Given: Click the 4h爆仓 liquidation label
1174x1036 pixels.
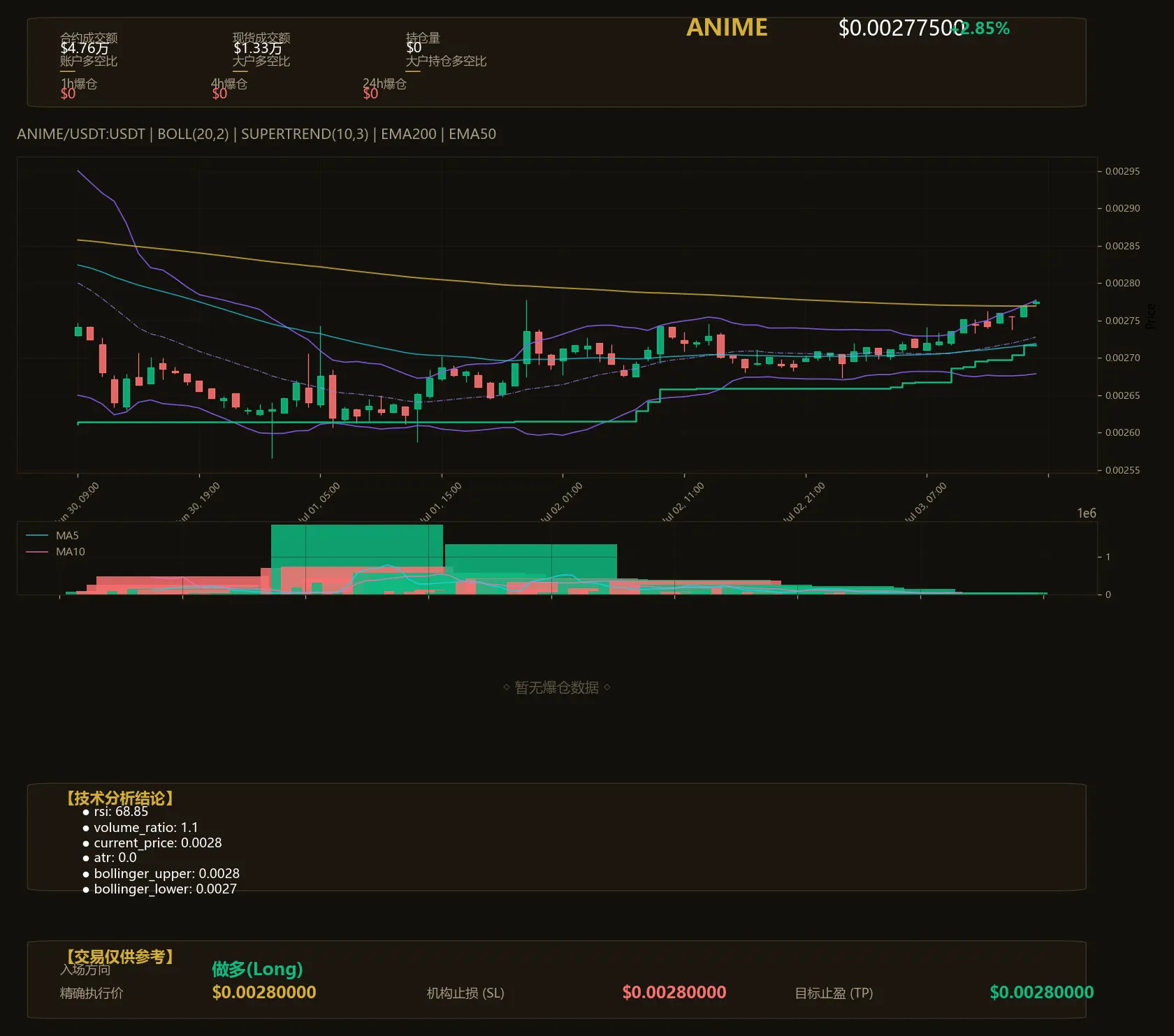Looking at the screenshot, I should [229, 84].
